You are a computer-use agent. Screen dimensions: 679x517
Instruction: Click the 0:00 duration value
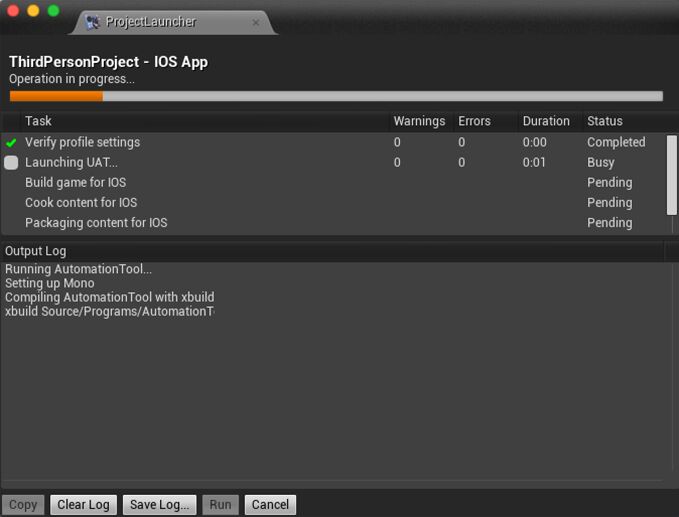(534, 142)
